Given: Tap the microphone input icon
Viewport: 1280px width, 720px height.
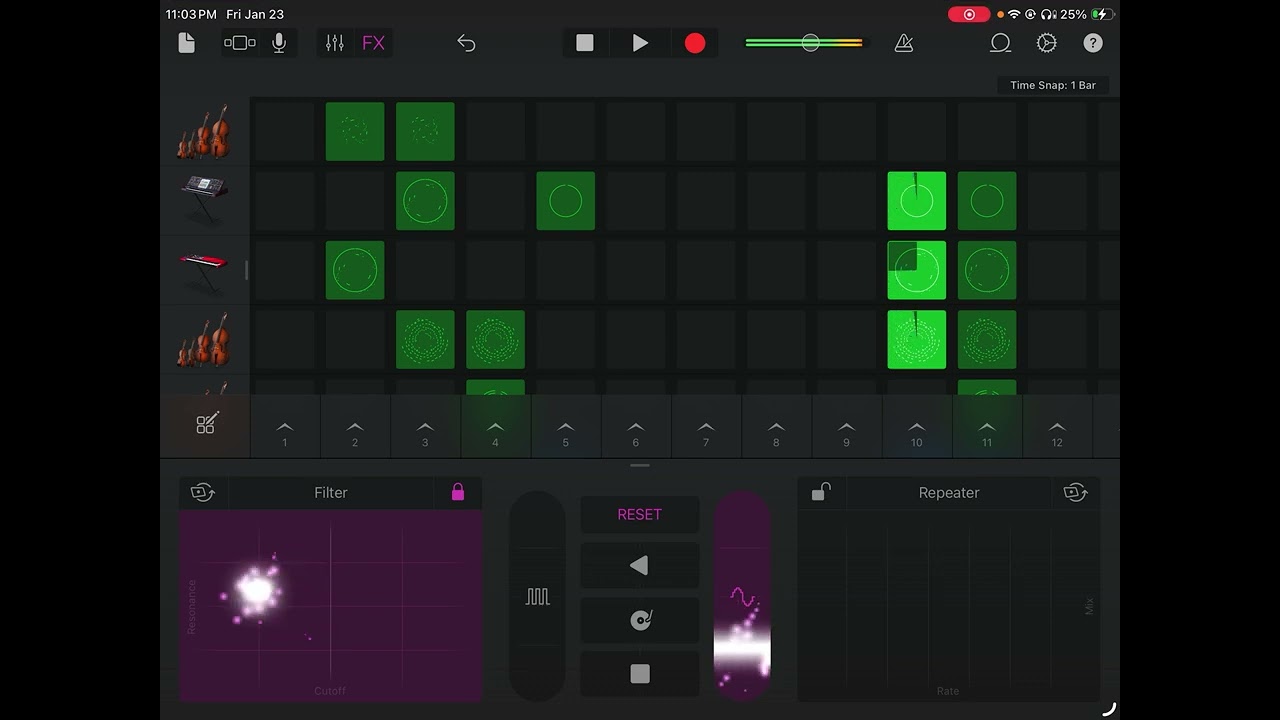Looking at the screenshot, I should tap(279, 43).
